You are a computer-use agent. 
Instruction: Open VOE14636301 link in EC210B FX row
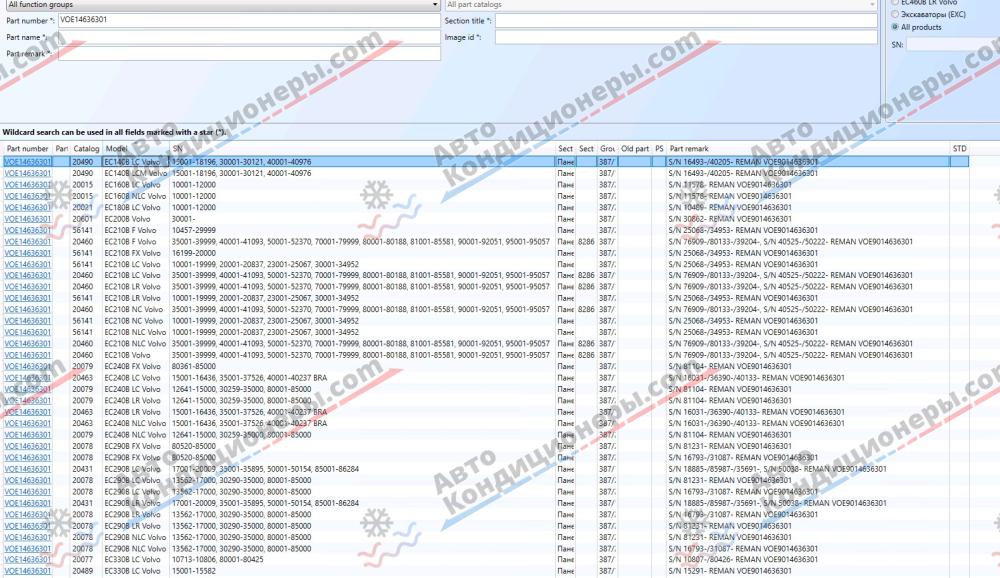coord(28,253)
